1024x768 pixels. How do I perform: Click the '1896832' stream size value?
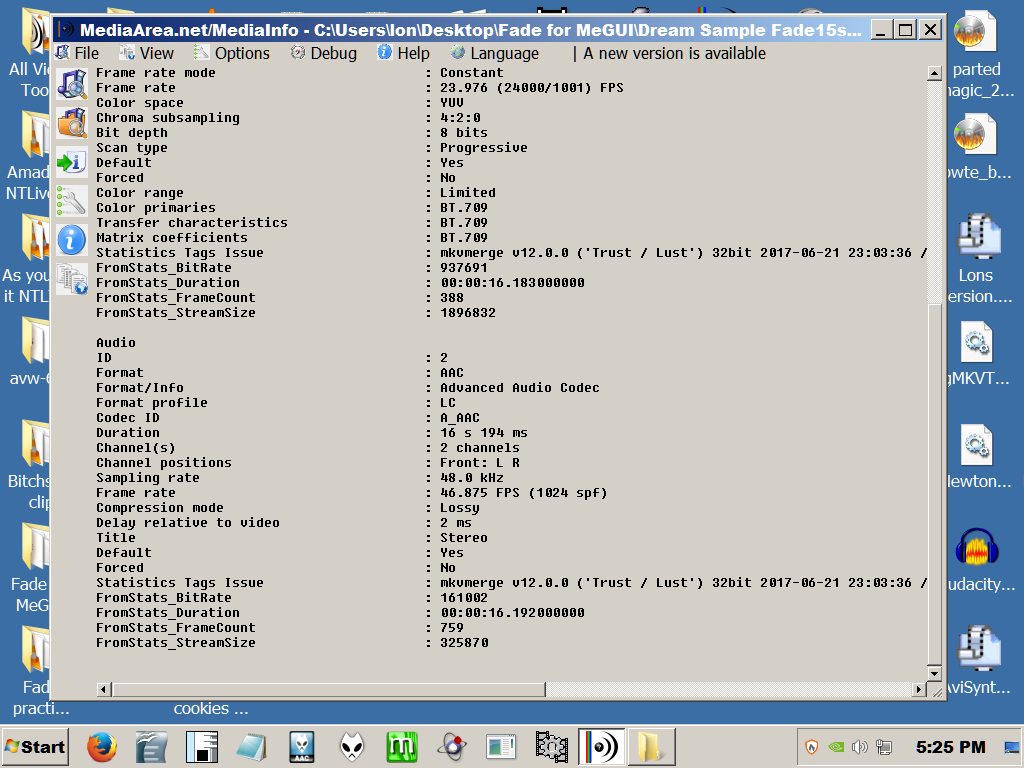tap(468, 313)
